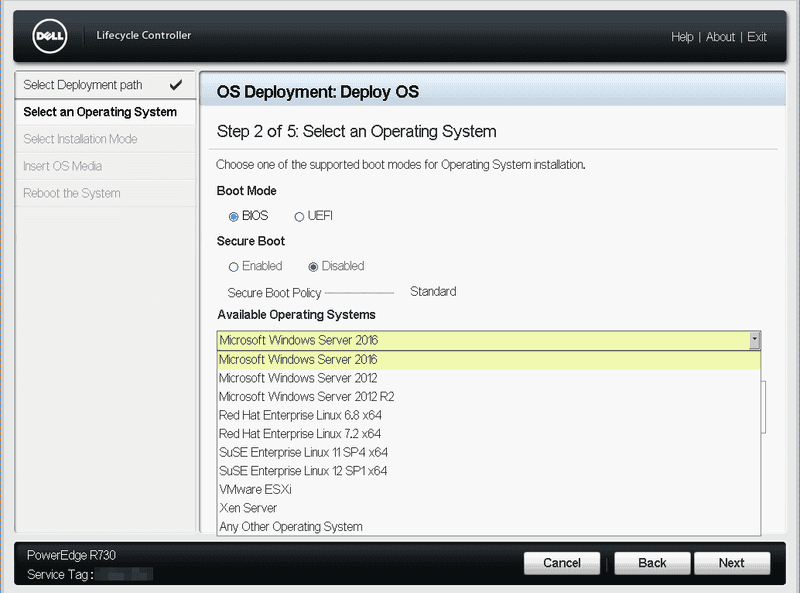
Task: Choose Any Other Operating System entry
Action: pyautogui.click(x=290, y=527)
